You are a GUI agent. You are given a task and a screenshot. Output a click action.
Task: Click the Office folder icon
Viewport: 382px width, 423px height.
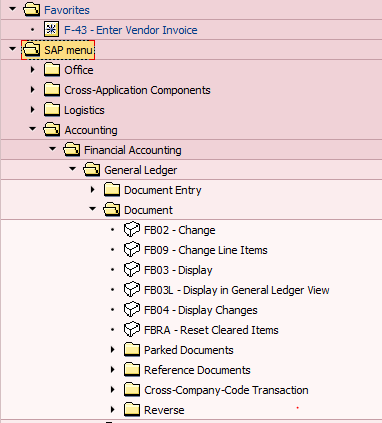pos(52,70)
